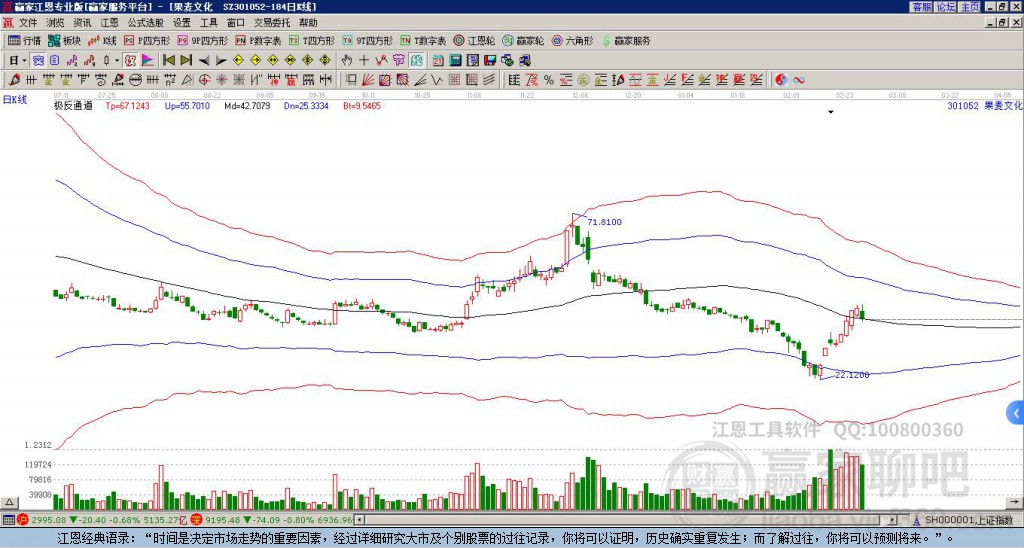The width and height of the screenshot is (1024, 548).
Task: Click yellow diamond left-arrow icon
Action: pos(238,61)
